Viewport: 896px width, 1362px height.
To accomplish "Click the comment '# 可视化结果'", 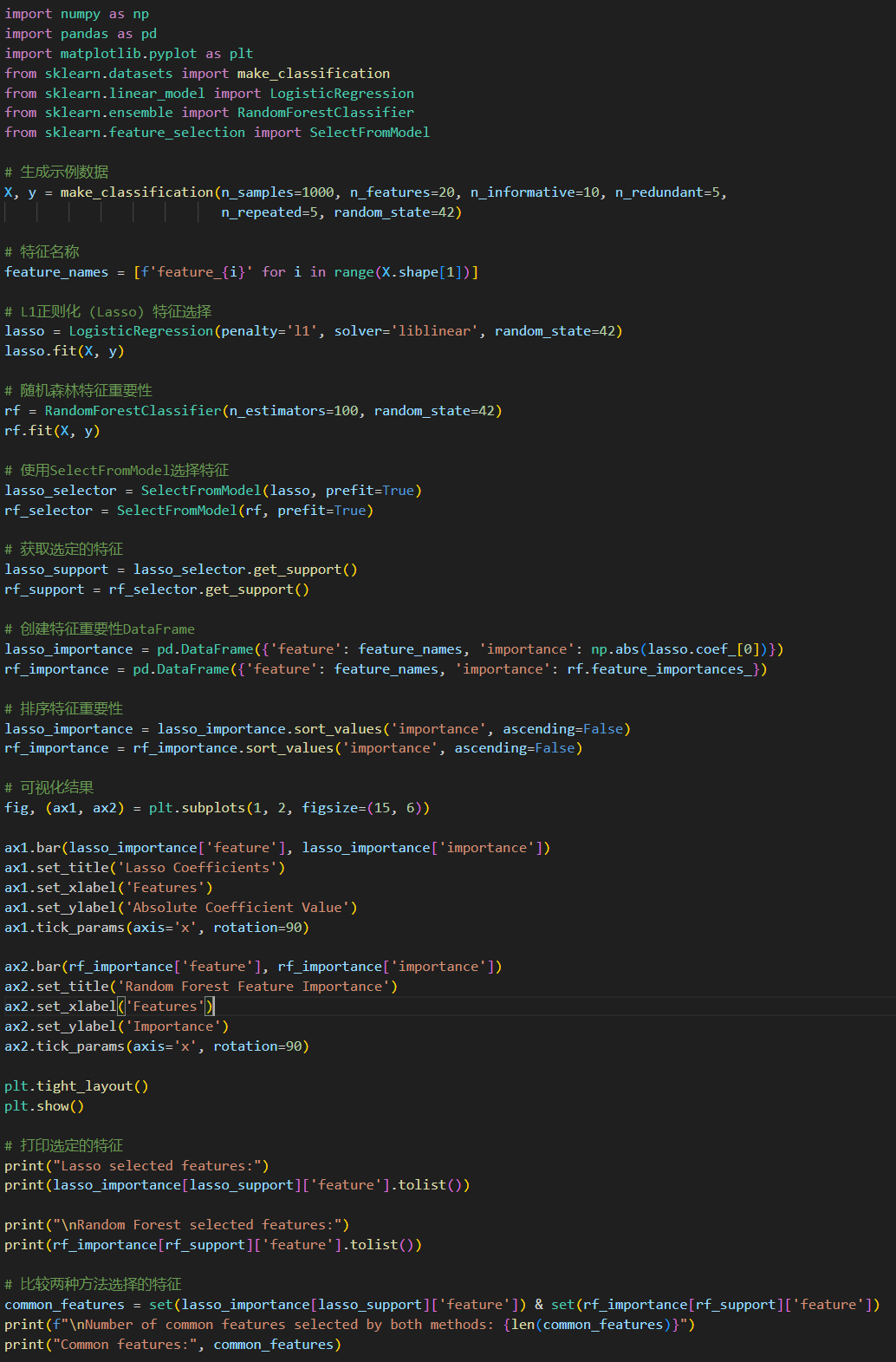I will [x=49, y=787].
